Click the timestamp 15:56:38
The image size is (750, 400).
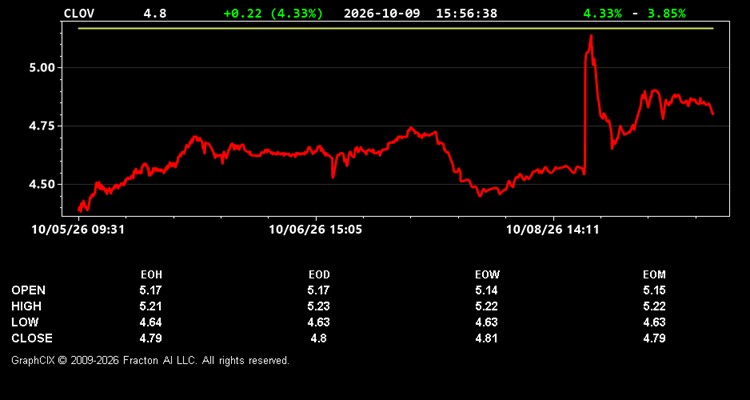(466, 13)
